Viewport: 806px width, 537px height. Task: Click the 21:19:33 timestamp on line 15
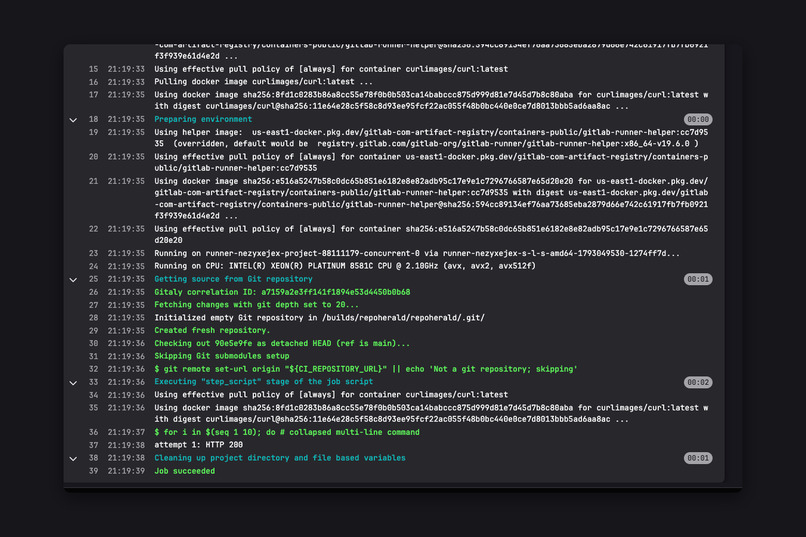click(126, 69)
